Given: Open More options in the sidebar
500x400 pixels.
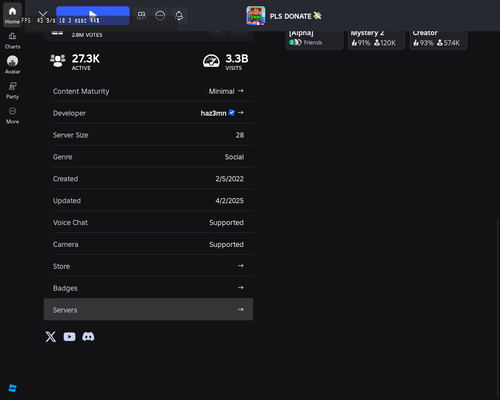Looking at the screenshot, I should (x=12, y=115).
